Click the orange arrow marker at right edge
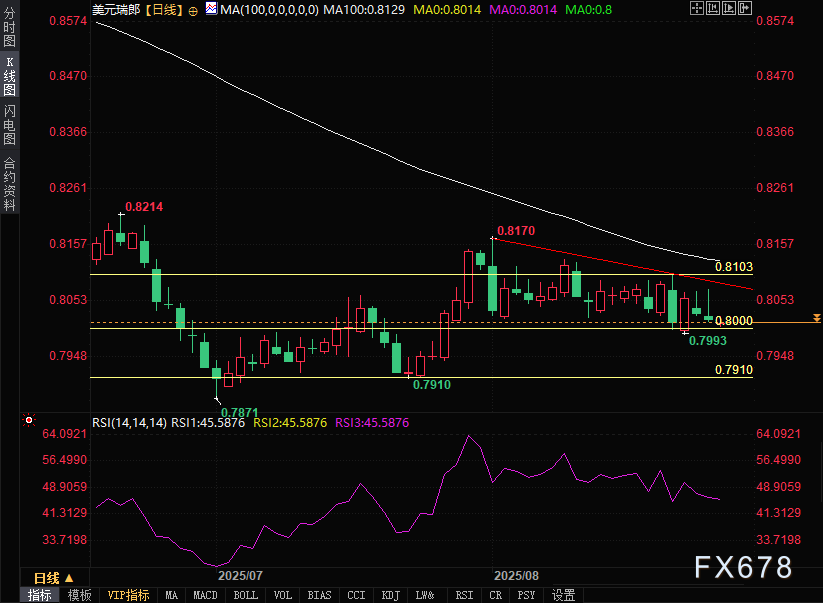 tap(817, 318)
